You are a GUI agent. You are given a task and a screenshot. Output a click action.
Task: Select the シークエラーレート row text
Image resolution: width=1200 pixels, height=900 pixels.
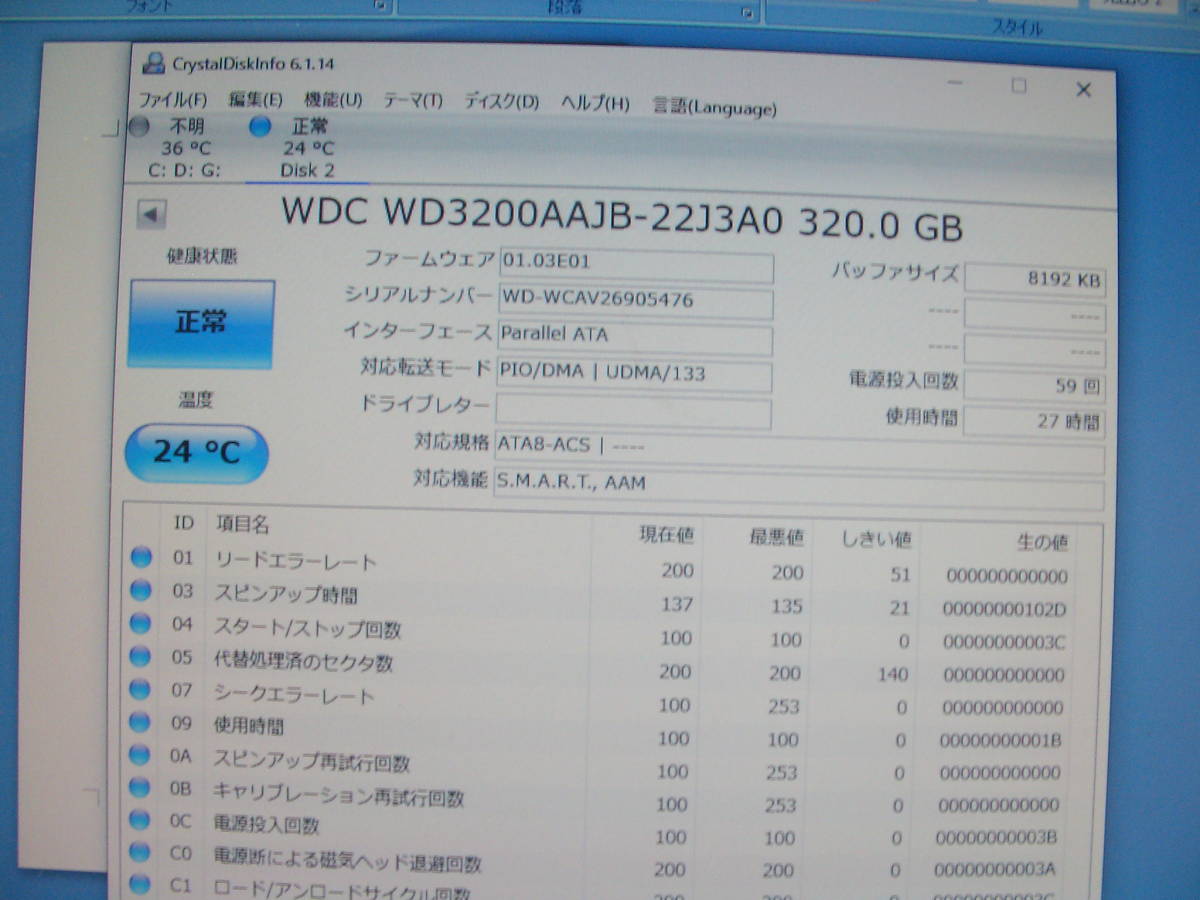coord(294,694)
